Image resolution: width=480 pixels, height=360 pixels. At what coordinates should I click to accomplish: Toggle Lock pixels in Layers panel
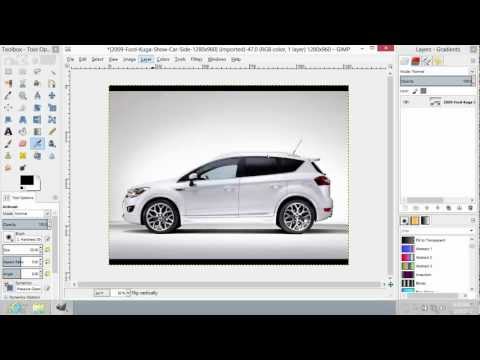[x=415, y=91]
